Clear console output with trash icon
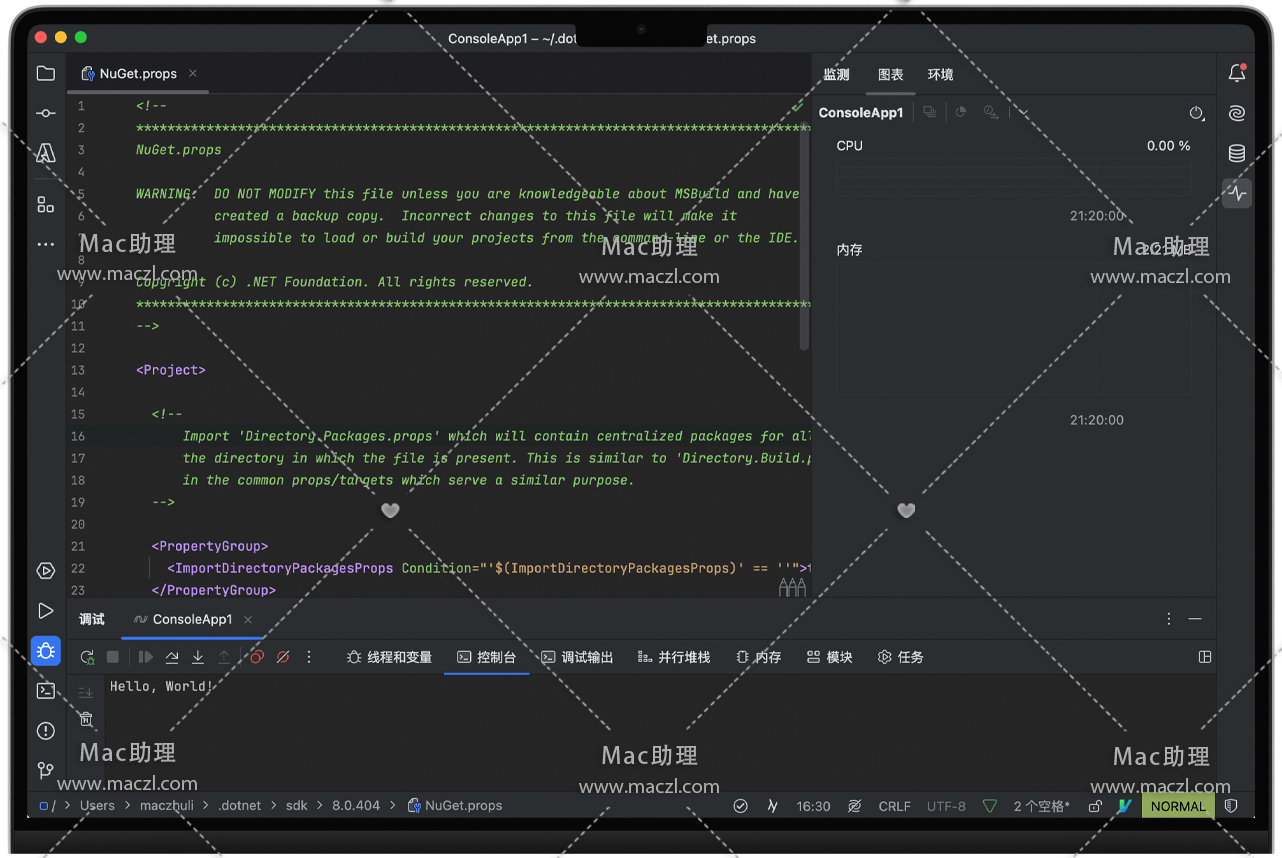This screenshot has height=858, width=1282. (x=86, y=718)
